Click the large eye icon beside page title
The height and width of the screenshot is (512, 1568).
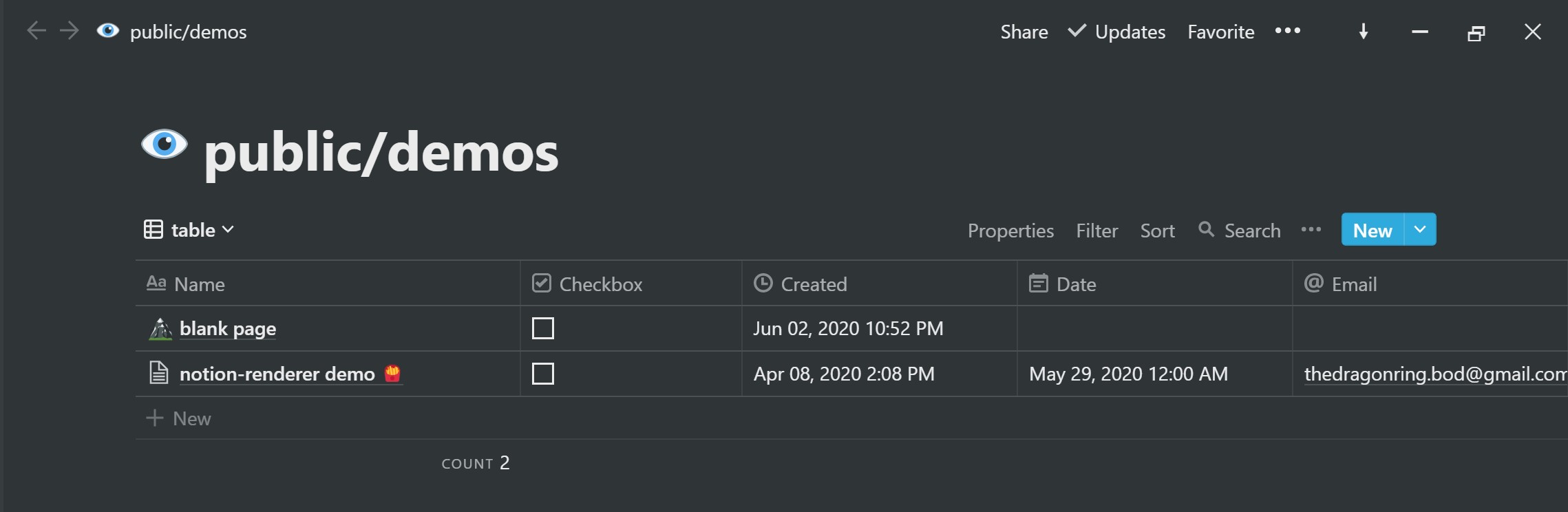[165, 144]
